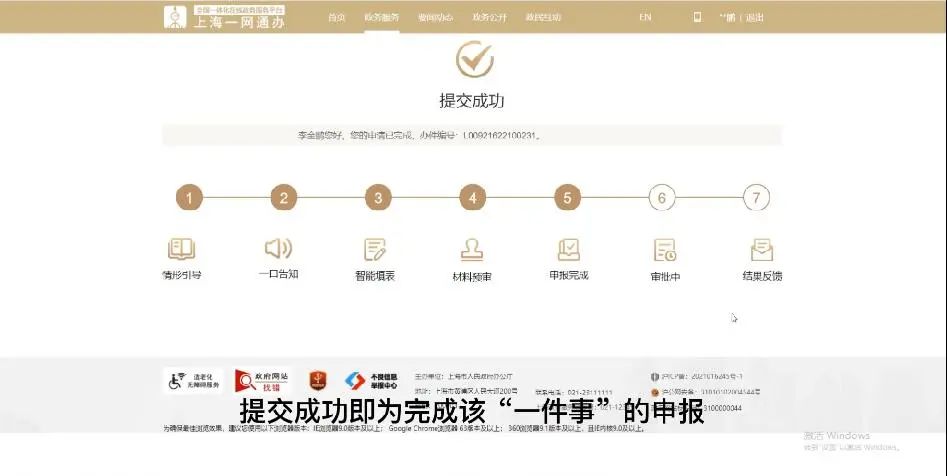947x476 pixels.
Task: Open the 首页 navigation tab
Action: pos(336,17)
